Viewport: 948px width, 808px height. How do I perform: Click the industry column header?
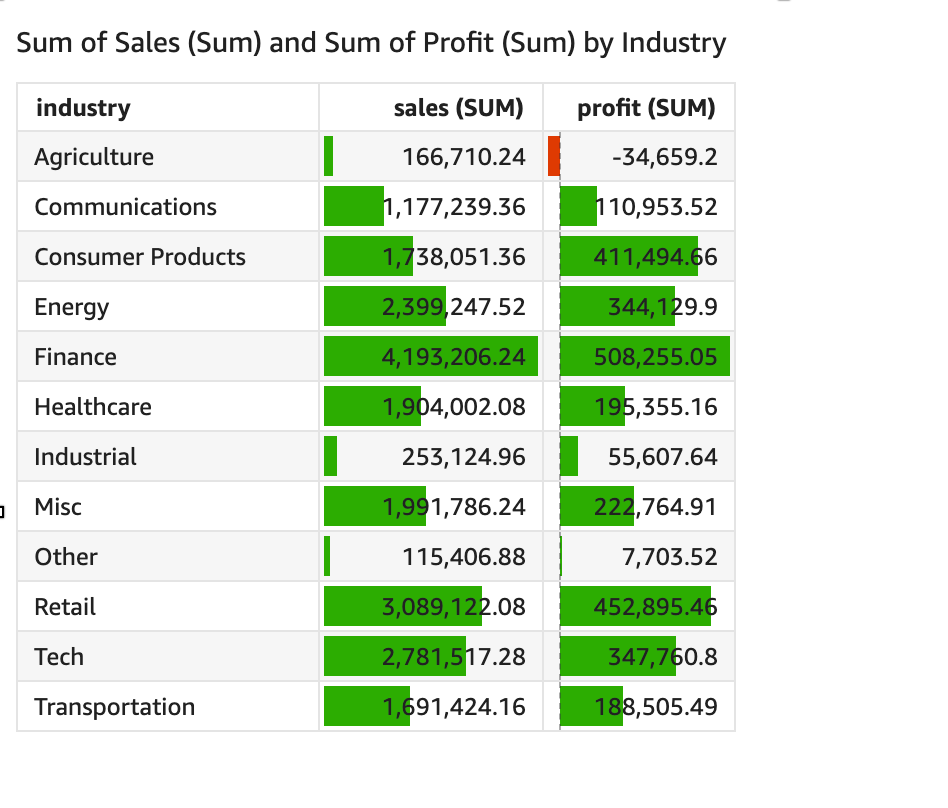[x=83, y=108]
